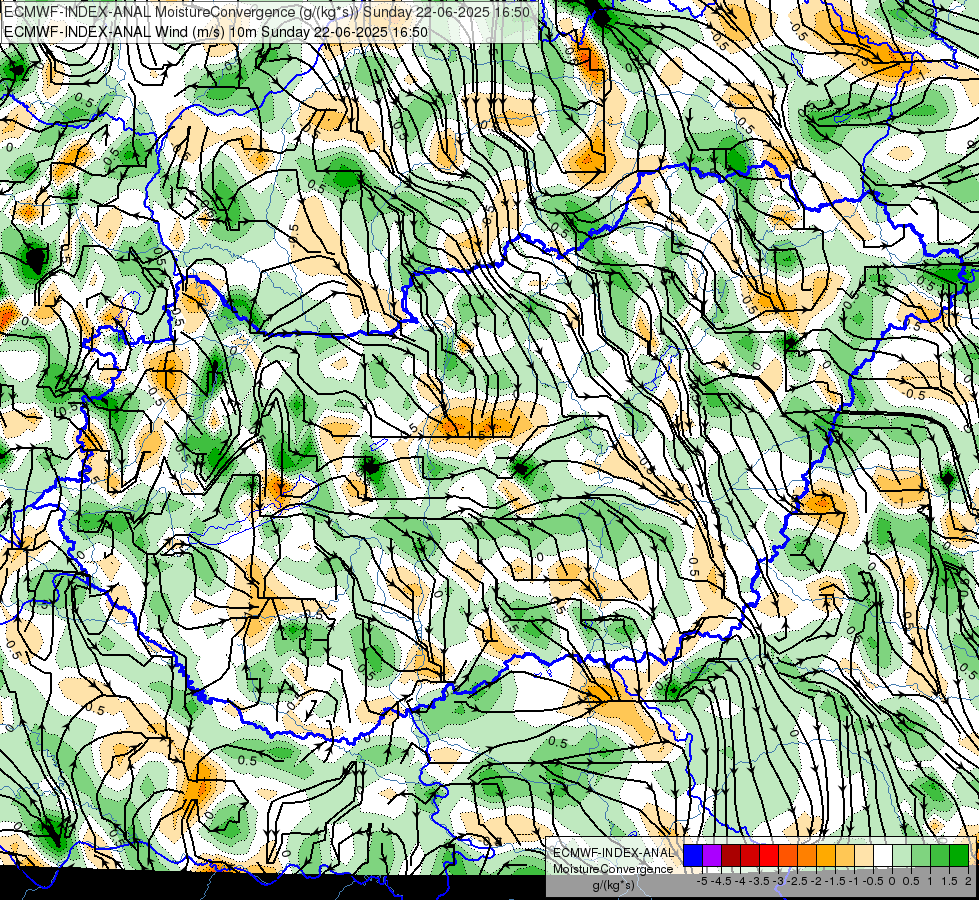This screenshot has width=979, height=900.
Task: Click the MoistureConvergence title line at top
Action: click(267, 12)
